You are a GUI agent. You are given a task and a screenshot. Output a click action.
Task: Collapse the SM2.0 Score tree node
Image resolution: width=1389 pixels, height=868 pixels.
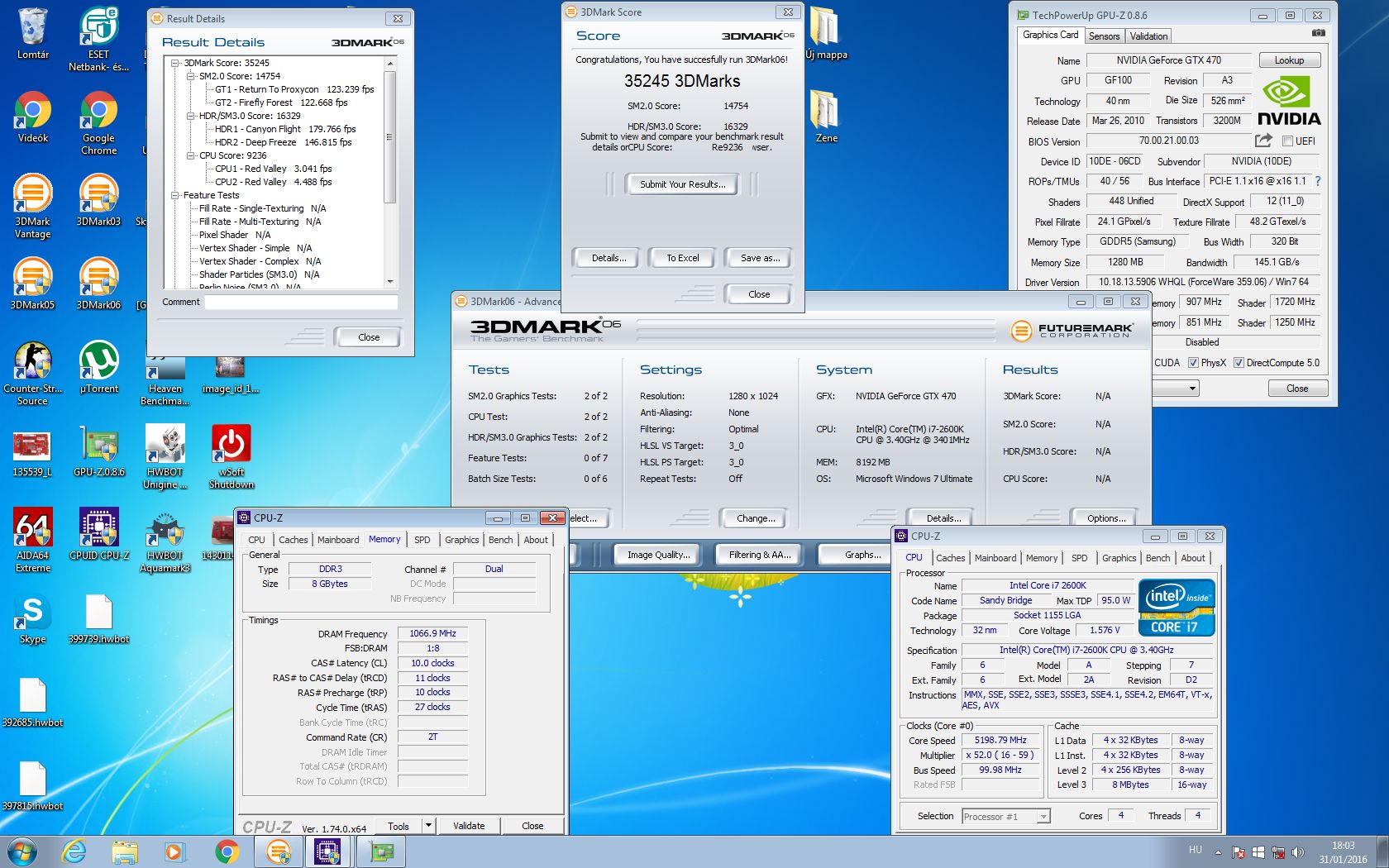(191, 76)
